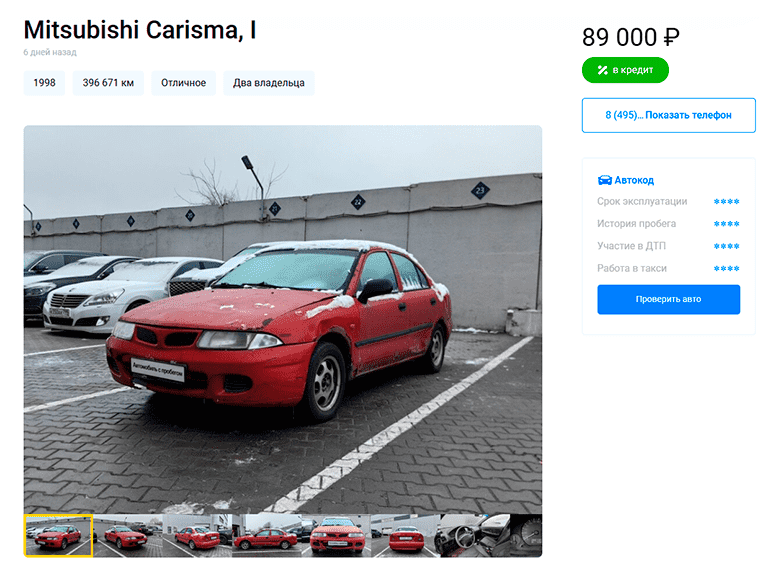780x583 pixels.
Task: Select the 1998 year tag
Action: pos(44,83)
